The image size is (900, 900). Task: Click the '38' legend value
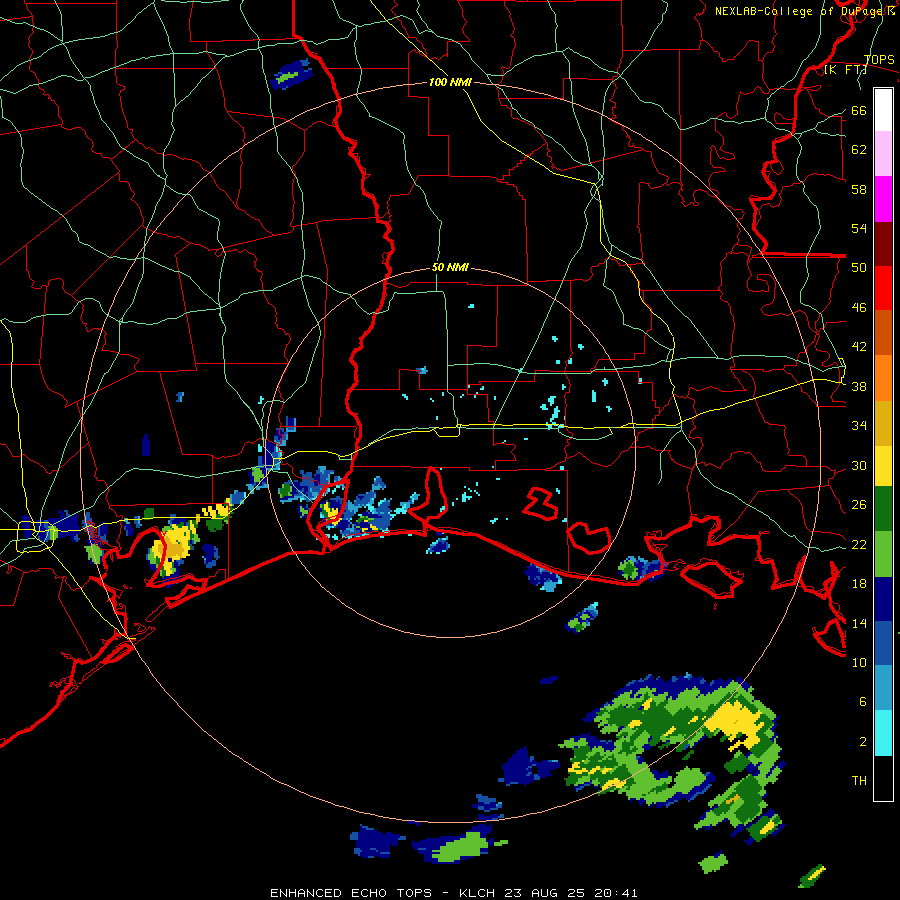click(x=858, y=386)
